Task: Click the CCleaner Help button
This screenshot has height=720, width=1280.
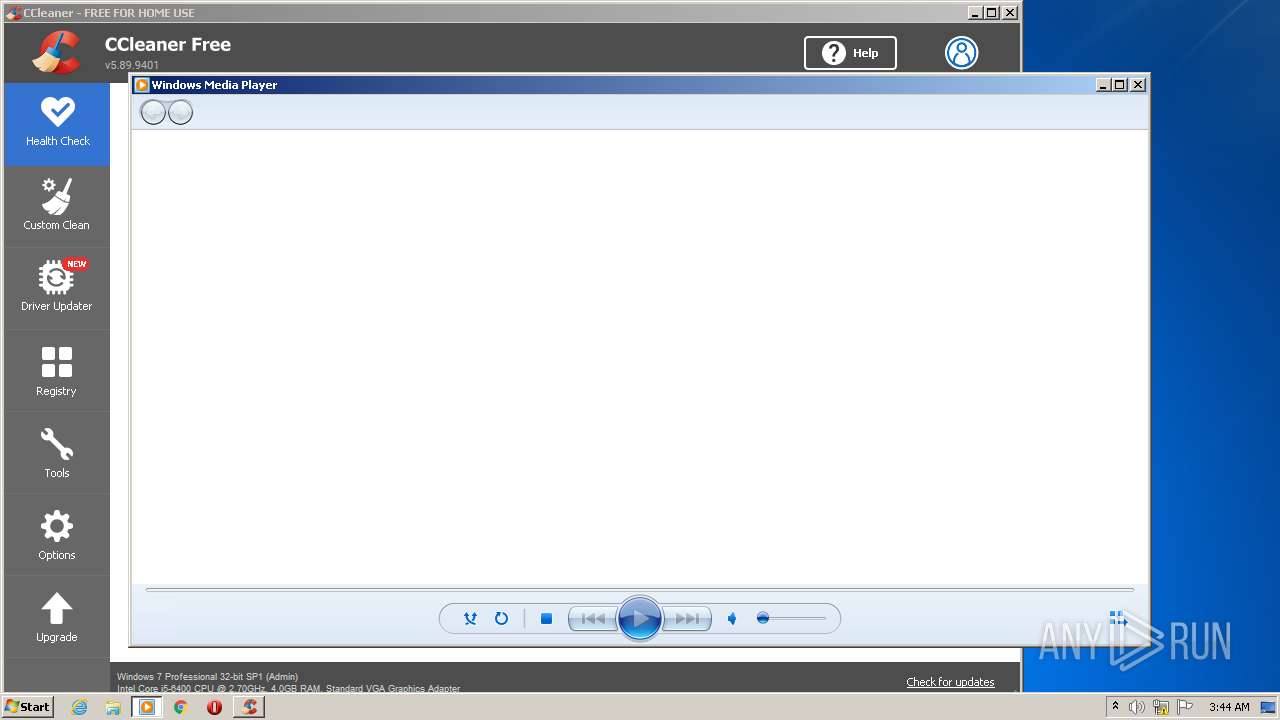Action: click(x=850, y=53)
